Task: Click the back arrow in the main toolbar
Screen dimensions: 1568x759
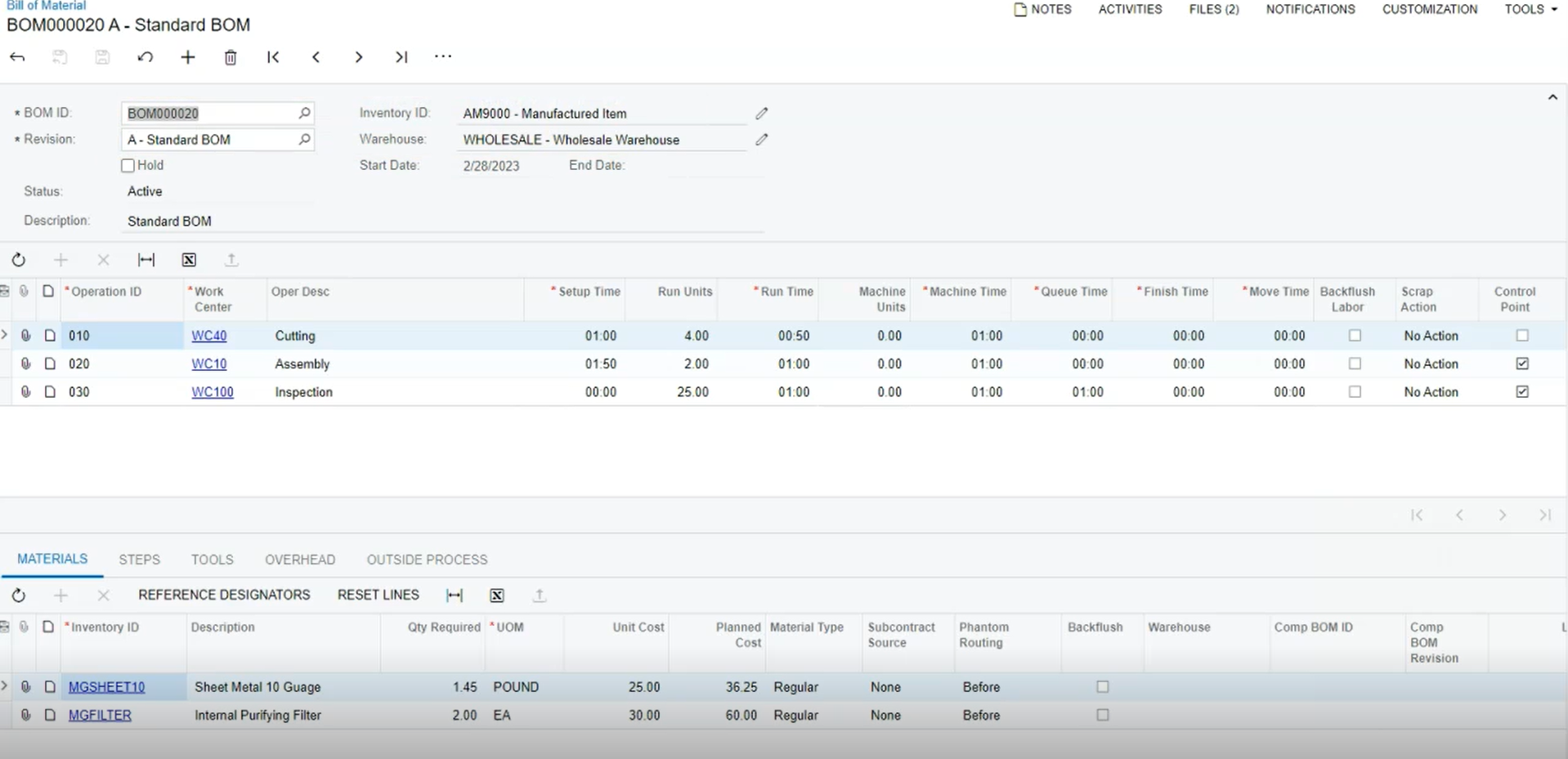Action: (x=17, y=57)
